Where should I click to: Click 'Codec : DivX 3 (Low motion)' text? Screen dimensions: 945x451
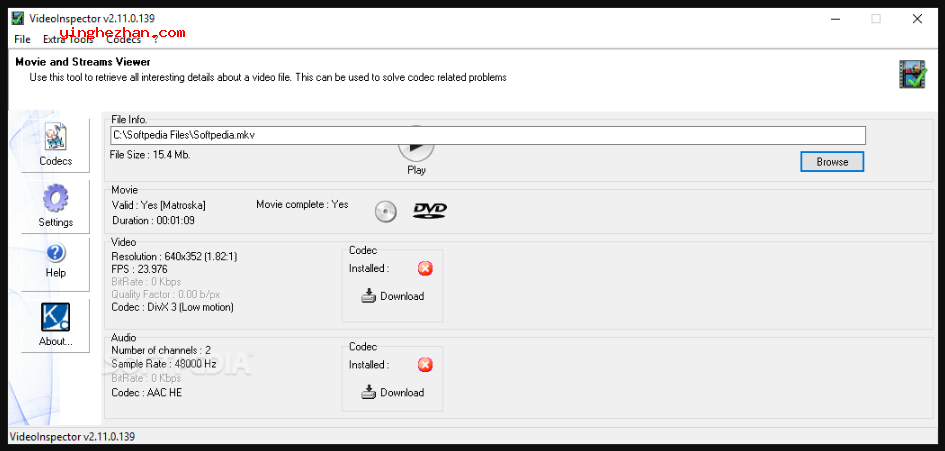pyautogui.click(x=172, y=307)
